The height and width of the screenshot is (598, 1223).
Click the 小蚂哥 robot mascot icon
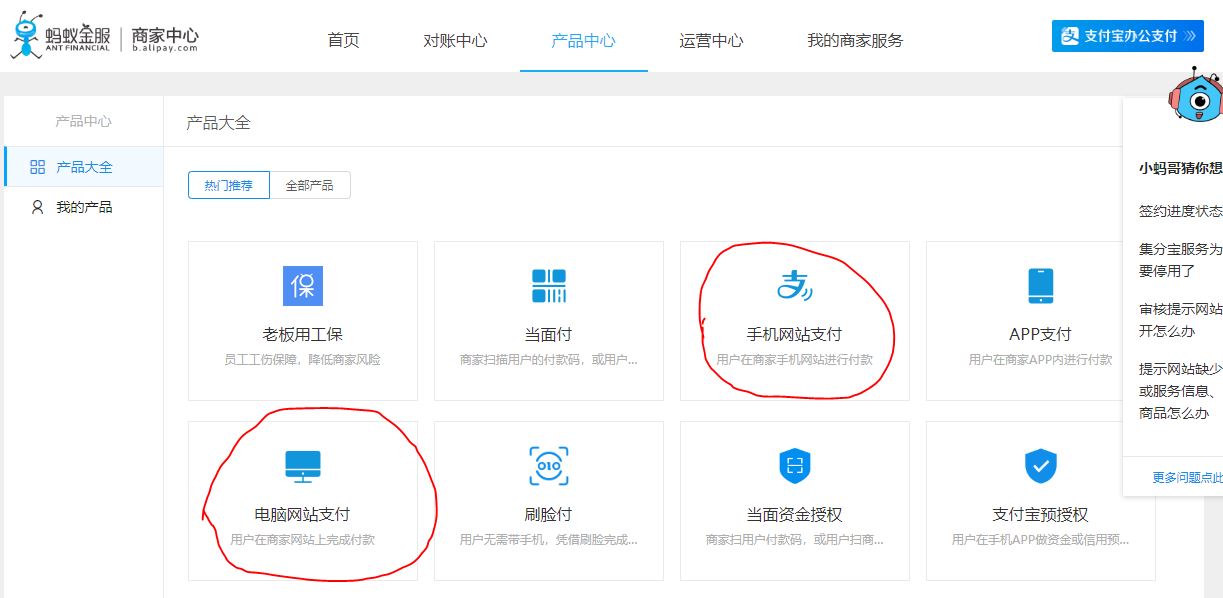(x=1197, y=96)
